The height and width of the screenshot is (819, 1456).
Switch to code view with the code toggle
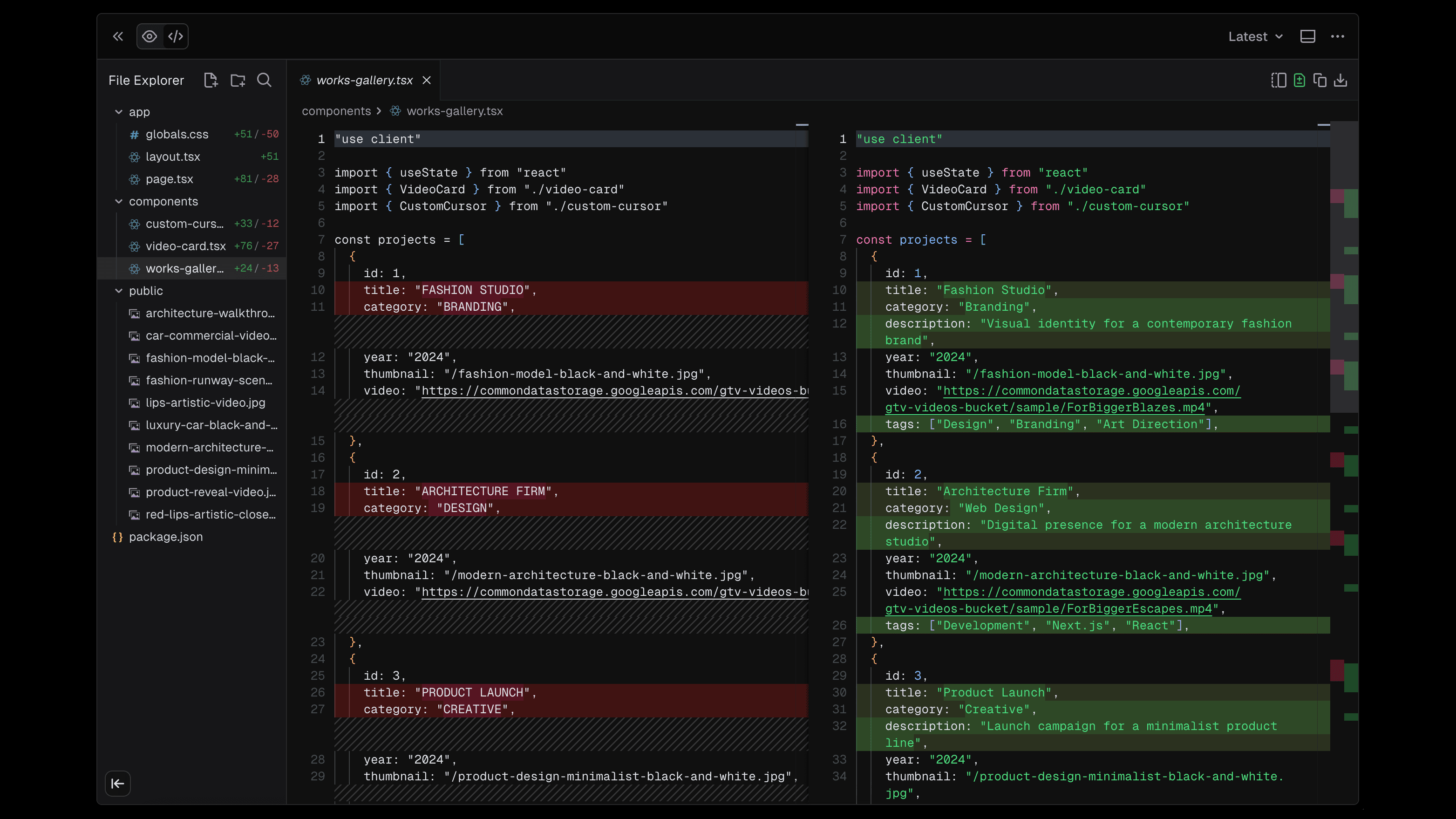[x=175, y=36]
